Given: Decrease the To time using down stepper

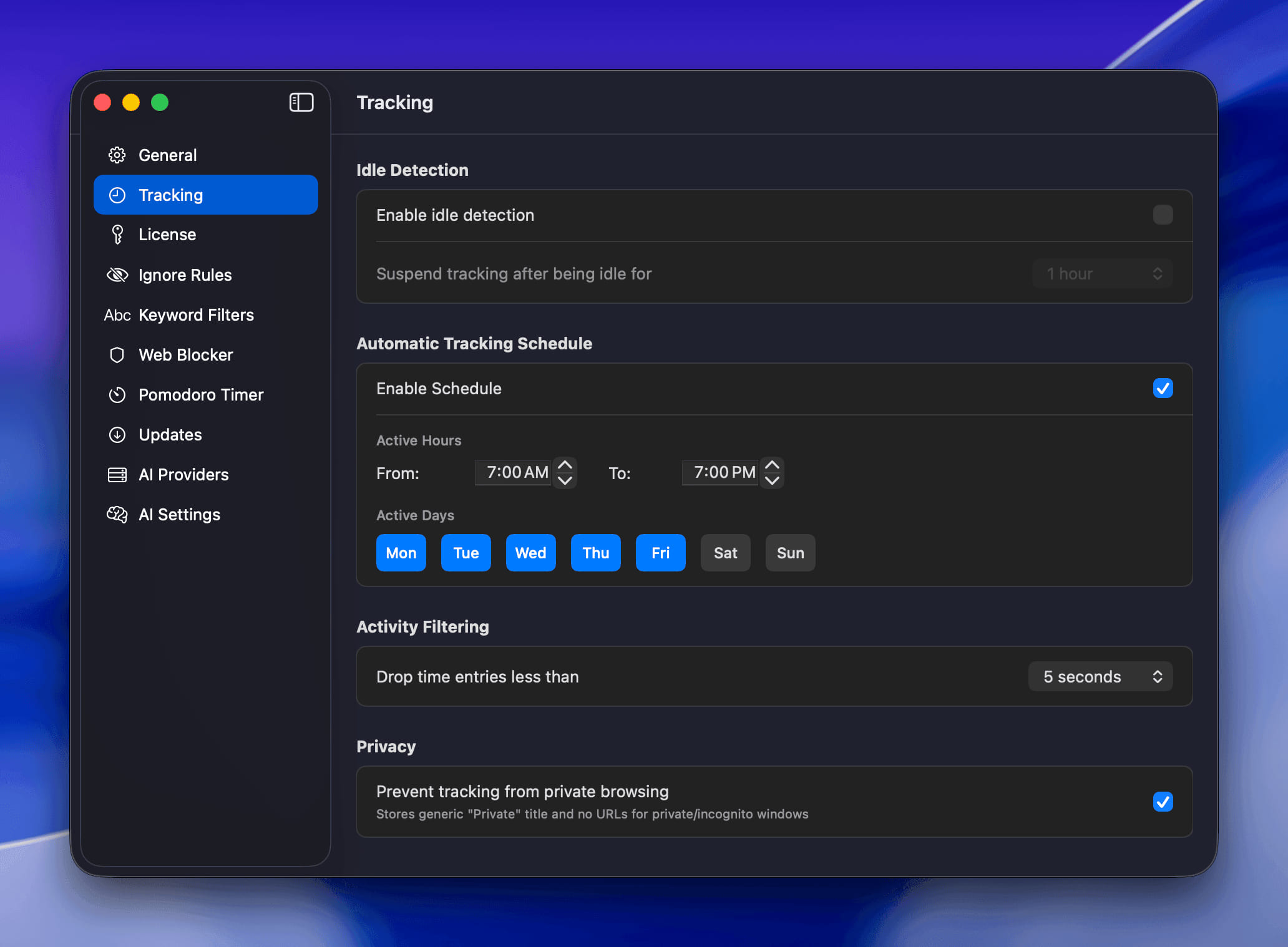Looking at the screenshot, I should point(772,480).
